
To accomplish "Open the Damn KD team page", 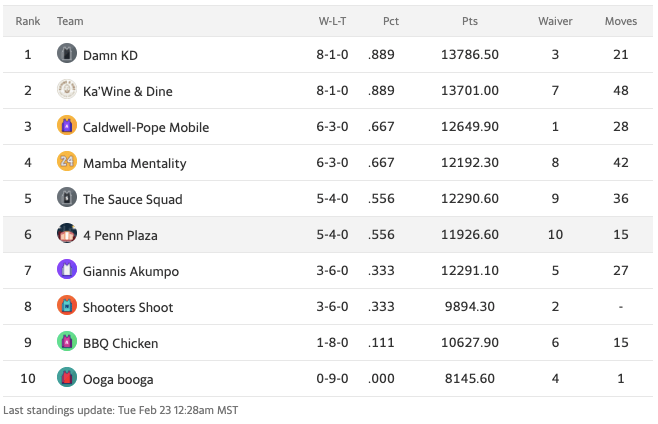I will coord(110,56).
